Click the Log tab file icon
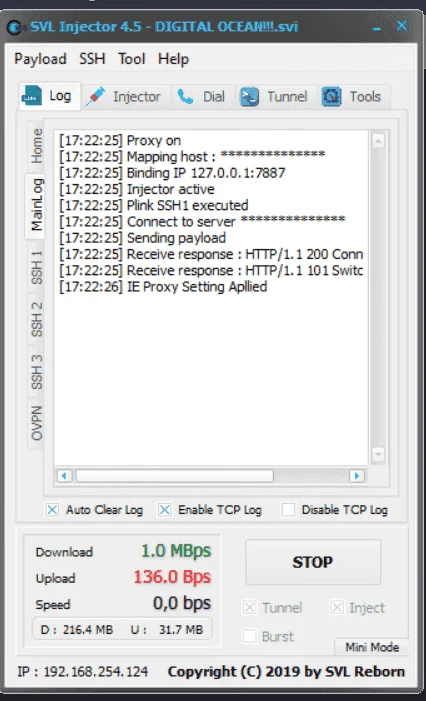The width and height of the screenshot is (426, 701). pos(32,95)
